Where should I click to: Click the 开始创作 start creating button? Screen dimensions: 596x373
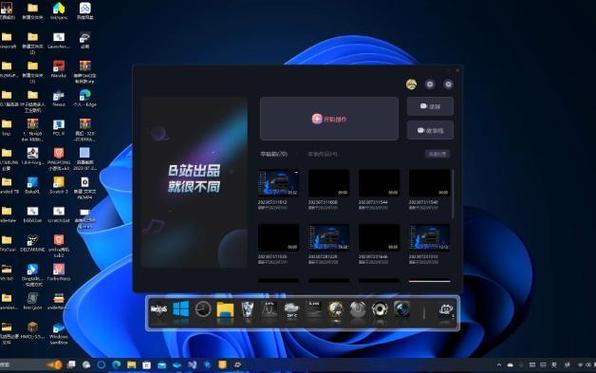(329, 119)
